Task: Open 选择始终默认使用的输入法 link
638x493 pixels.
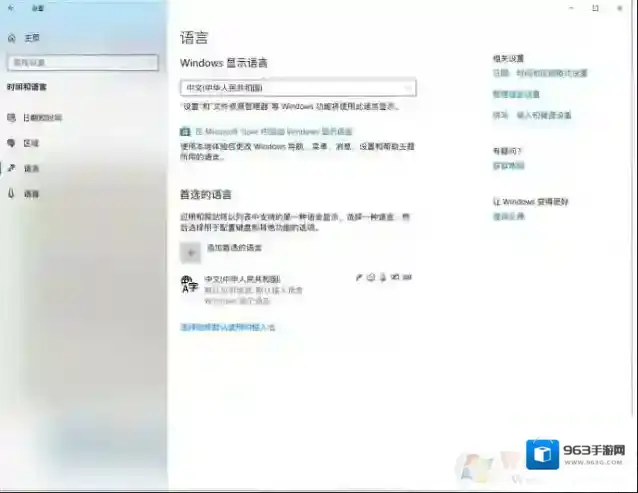Action: click(x=227, y=327)
